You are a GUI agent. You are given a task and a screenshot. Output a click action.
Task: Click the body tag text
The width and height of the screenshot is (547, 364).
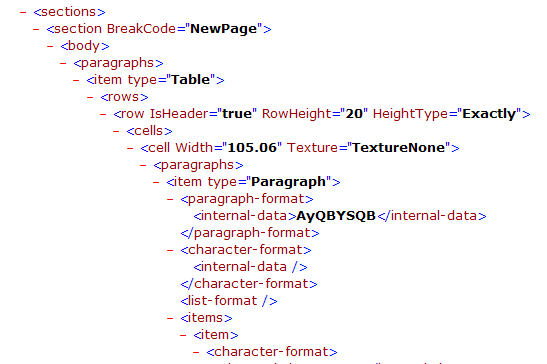click(x=85, y=46)
